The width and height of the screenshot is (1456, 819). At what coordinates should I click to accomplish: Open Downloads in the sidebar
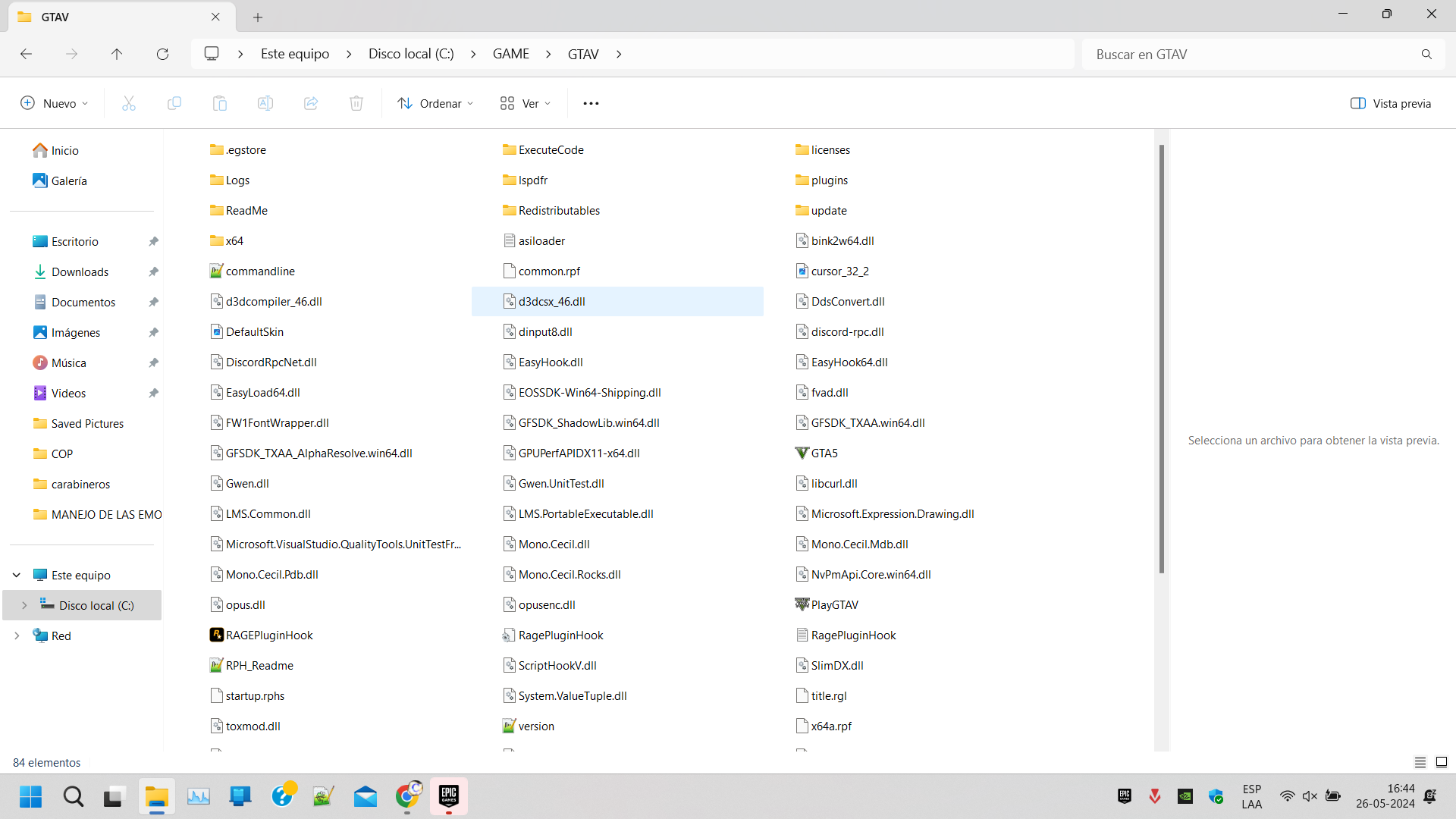click(x=80, y=271)
